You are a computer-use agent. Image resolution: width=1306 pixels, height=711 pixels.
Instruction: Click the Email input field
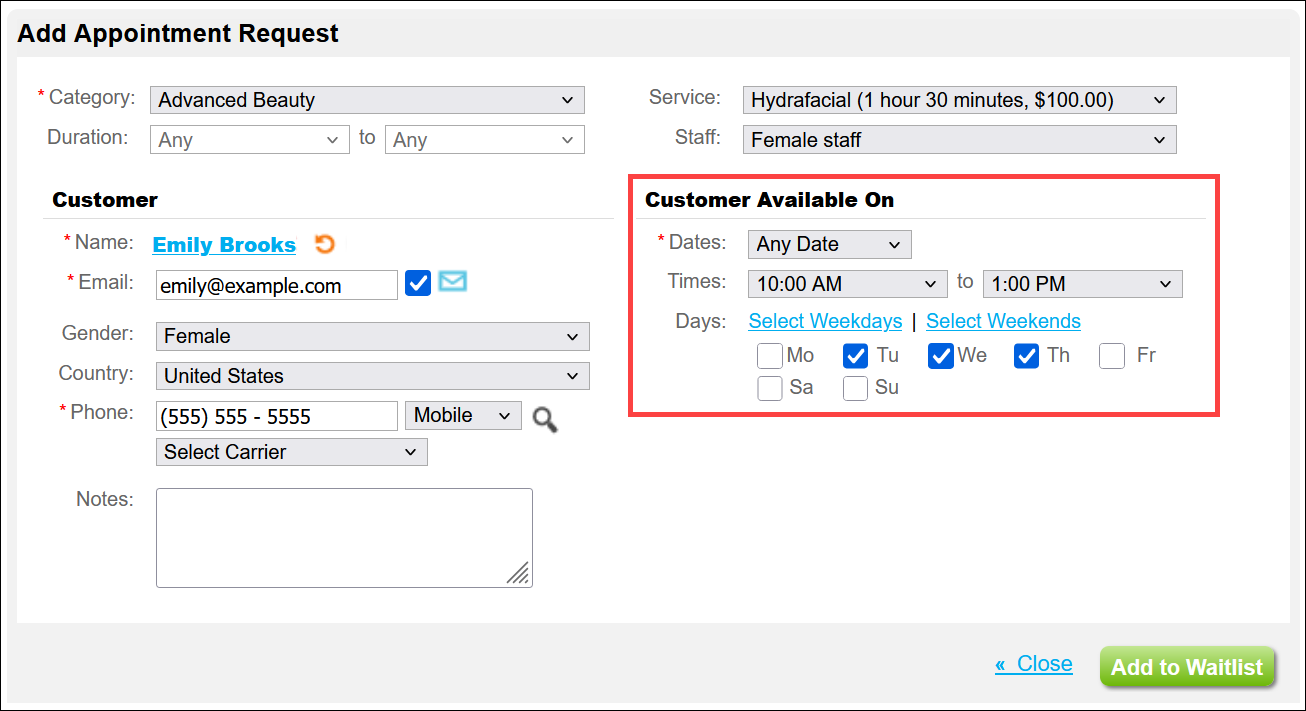click(x=277, y=285)
